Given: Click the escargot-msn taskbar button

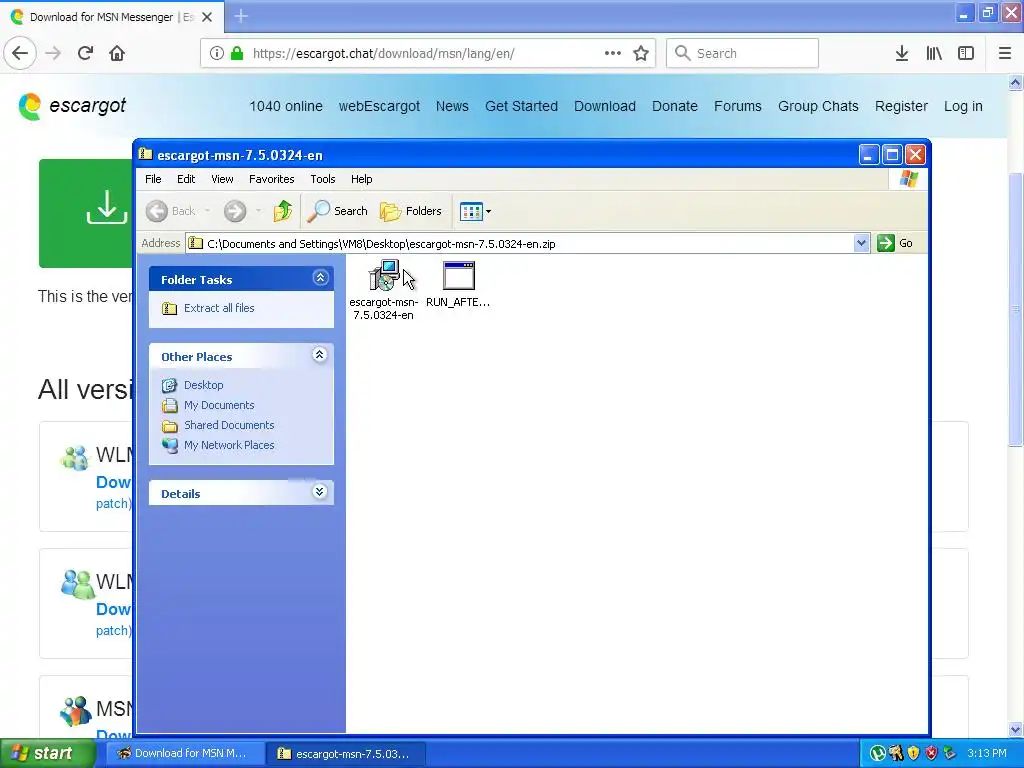Looking at the screenshot, I should (345, 753).
